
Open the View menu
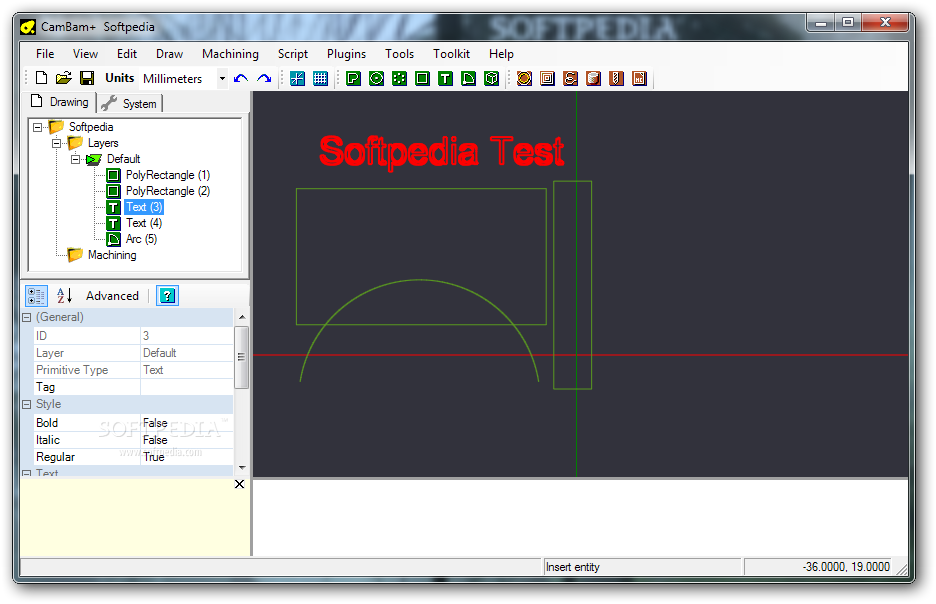tap(85, 54)
